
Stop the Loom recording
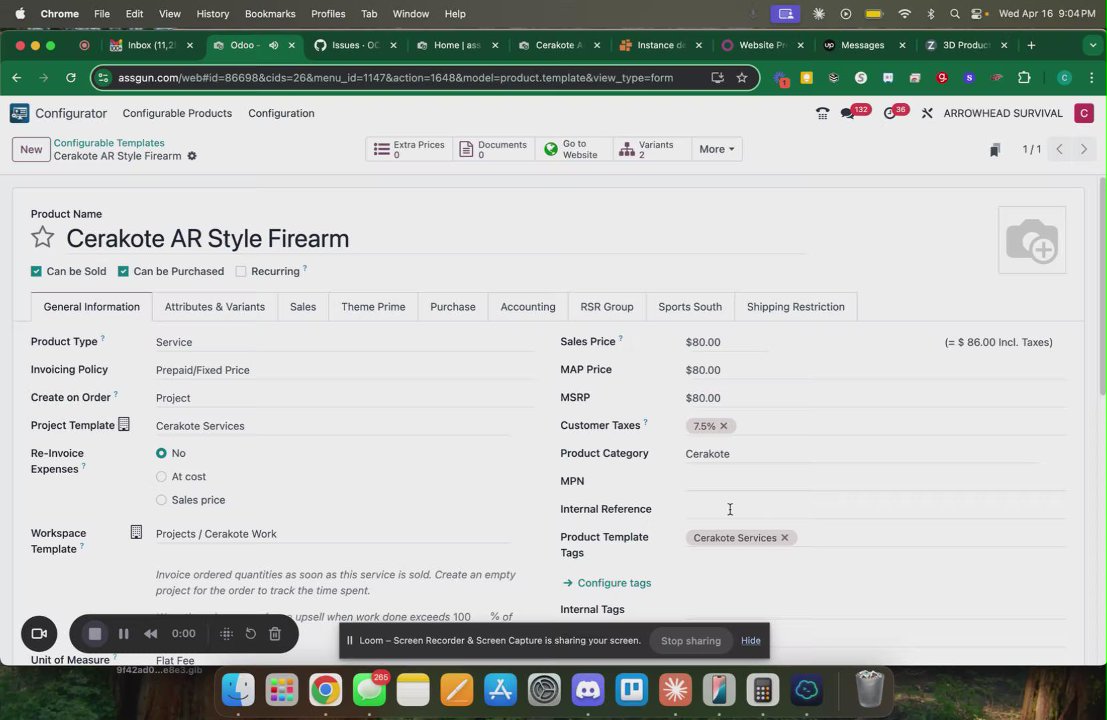95,634
